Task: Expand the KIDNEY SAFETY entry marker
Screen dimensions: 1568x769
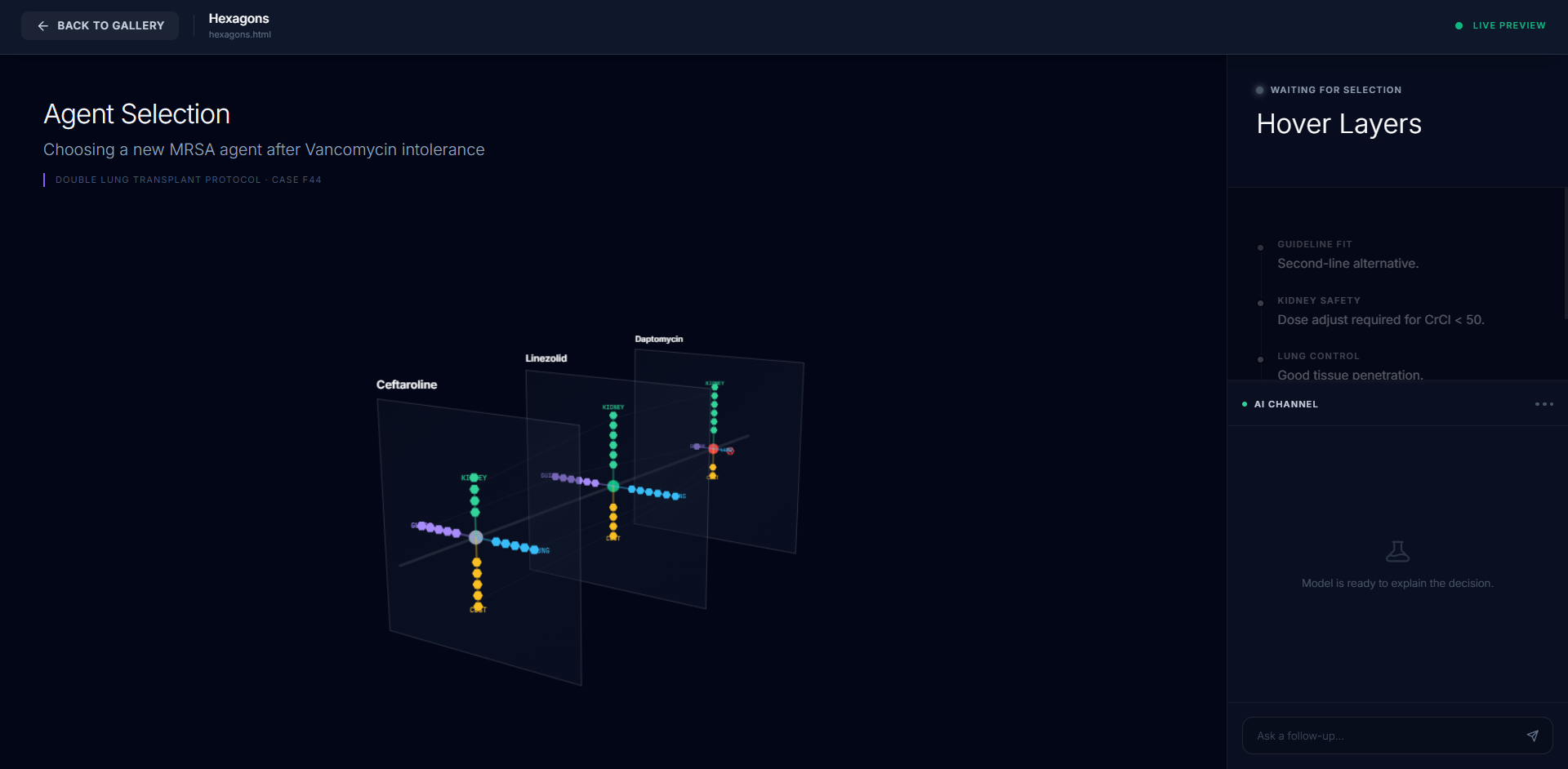Action: coord(1261,303)
